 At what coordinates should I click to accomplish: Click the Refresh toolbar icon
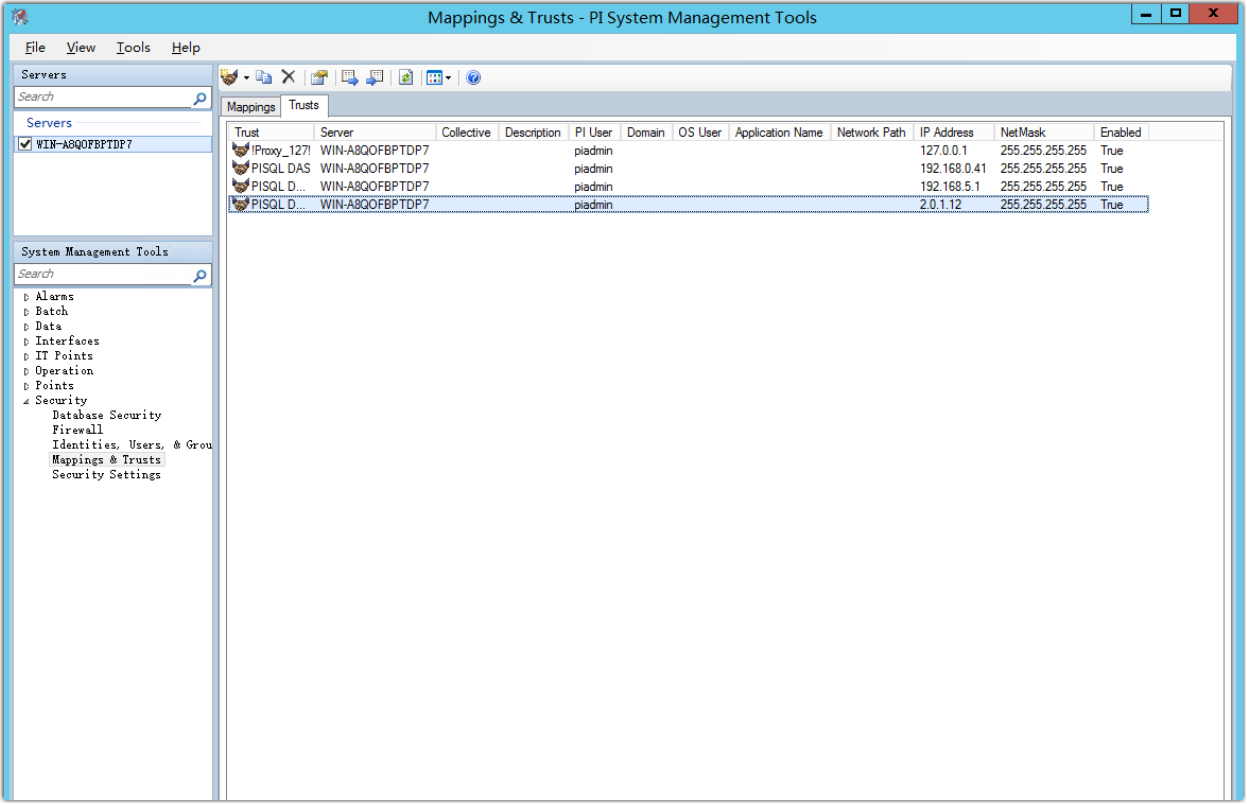tap(406, 77)
